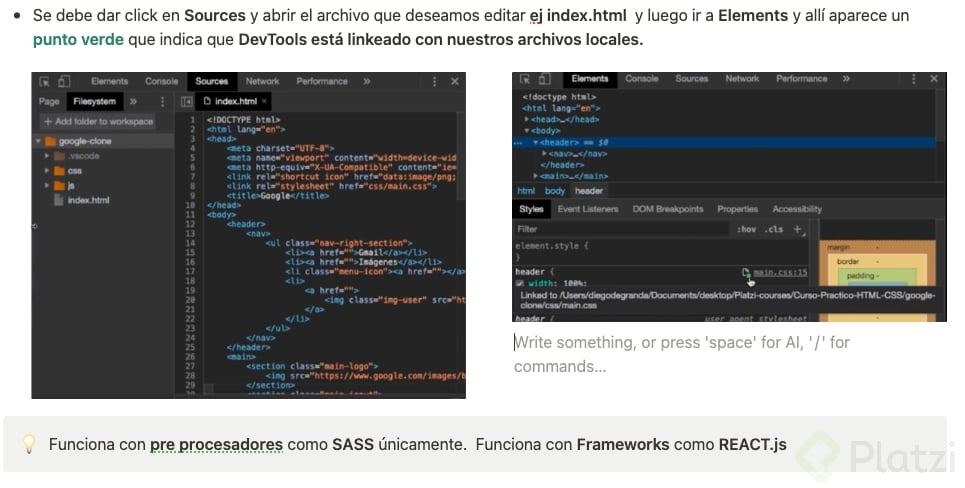Select the index.html editor tab
Screen dimensions: 965x488
(231, 101)
